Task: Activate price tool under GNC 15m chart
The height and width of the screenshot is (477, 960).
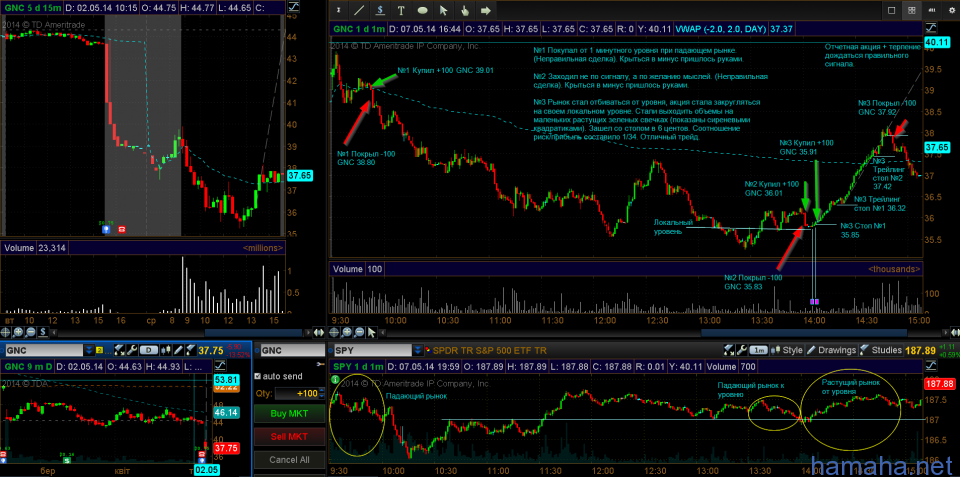Action: pyautogui.click(x=43, y=332)
